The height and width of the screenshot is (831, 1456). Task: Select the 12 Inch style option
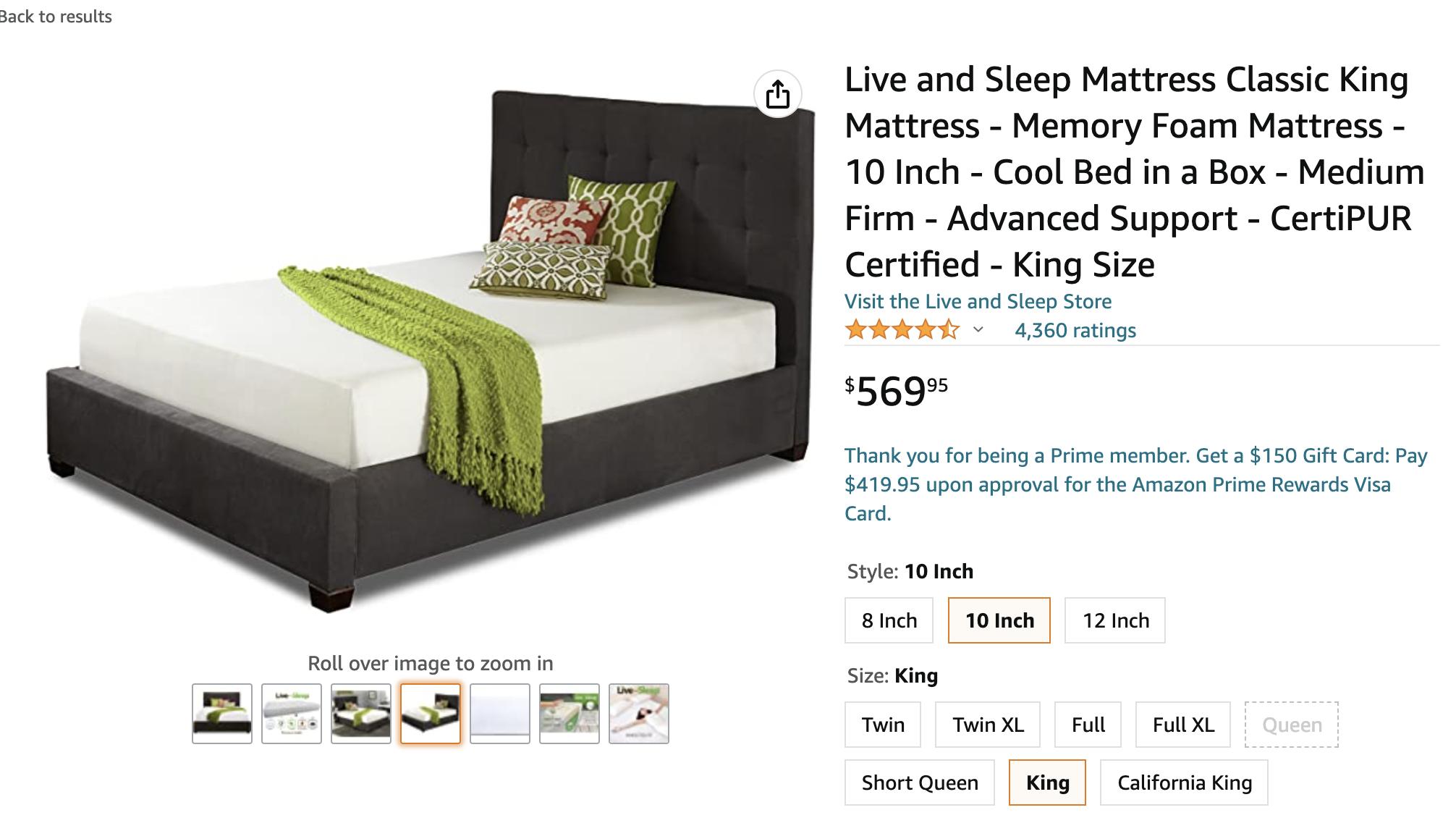tap(1115, 620)
